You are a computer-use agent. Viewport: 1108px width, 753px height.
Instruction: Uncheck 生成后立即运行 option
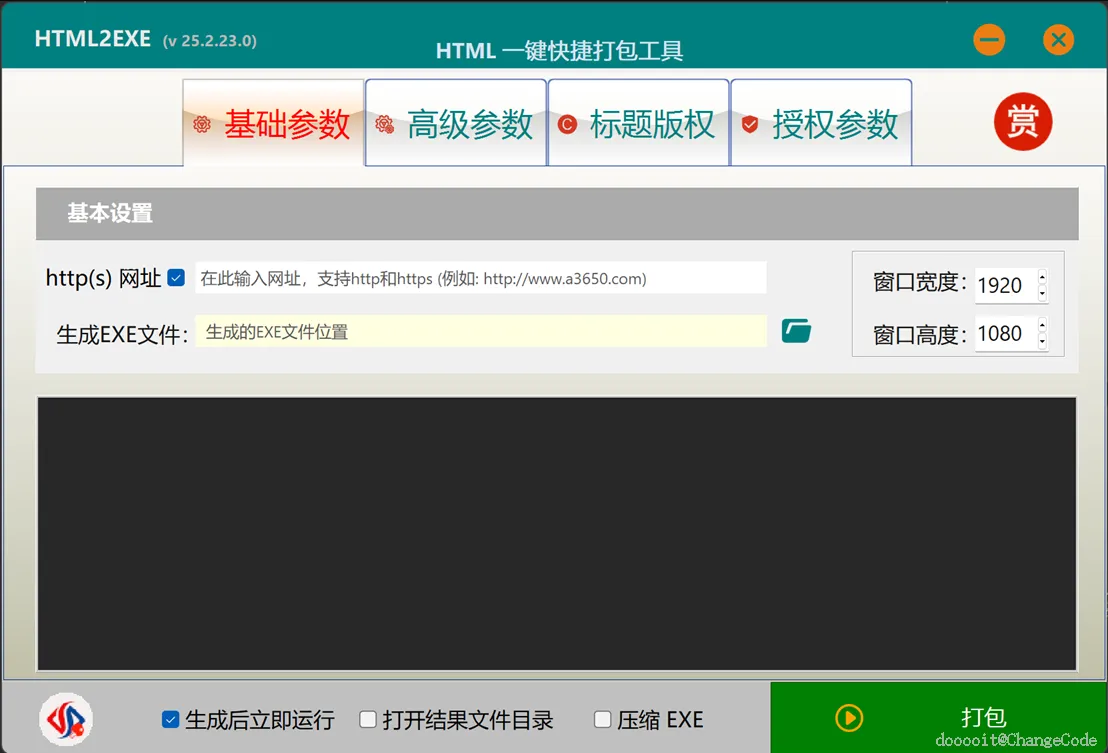click(169, 719)
